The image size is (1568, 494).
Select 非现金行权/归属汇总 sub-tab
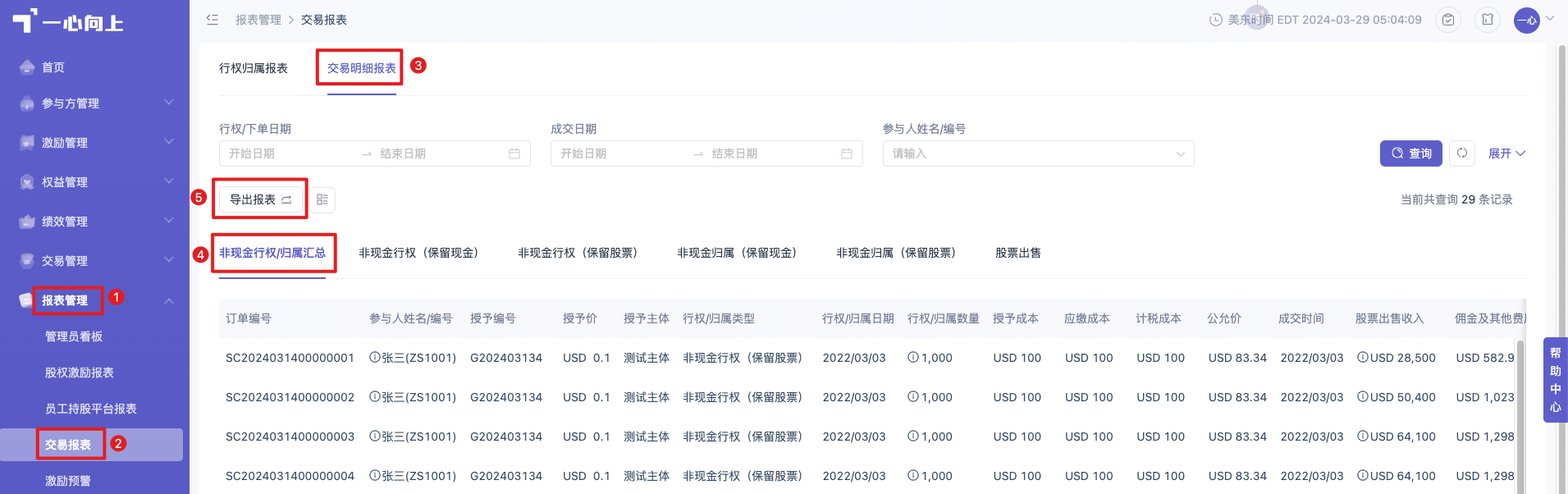(x=272, y=253)
